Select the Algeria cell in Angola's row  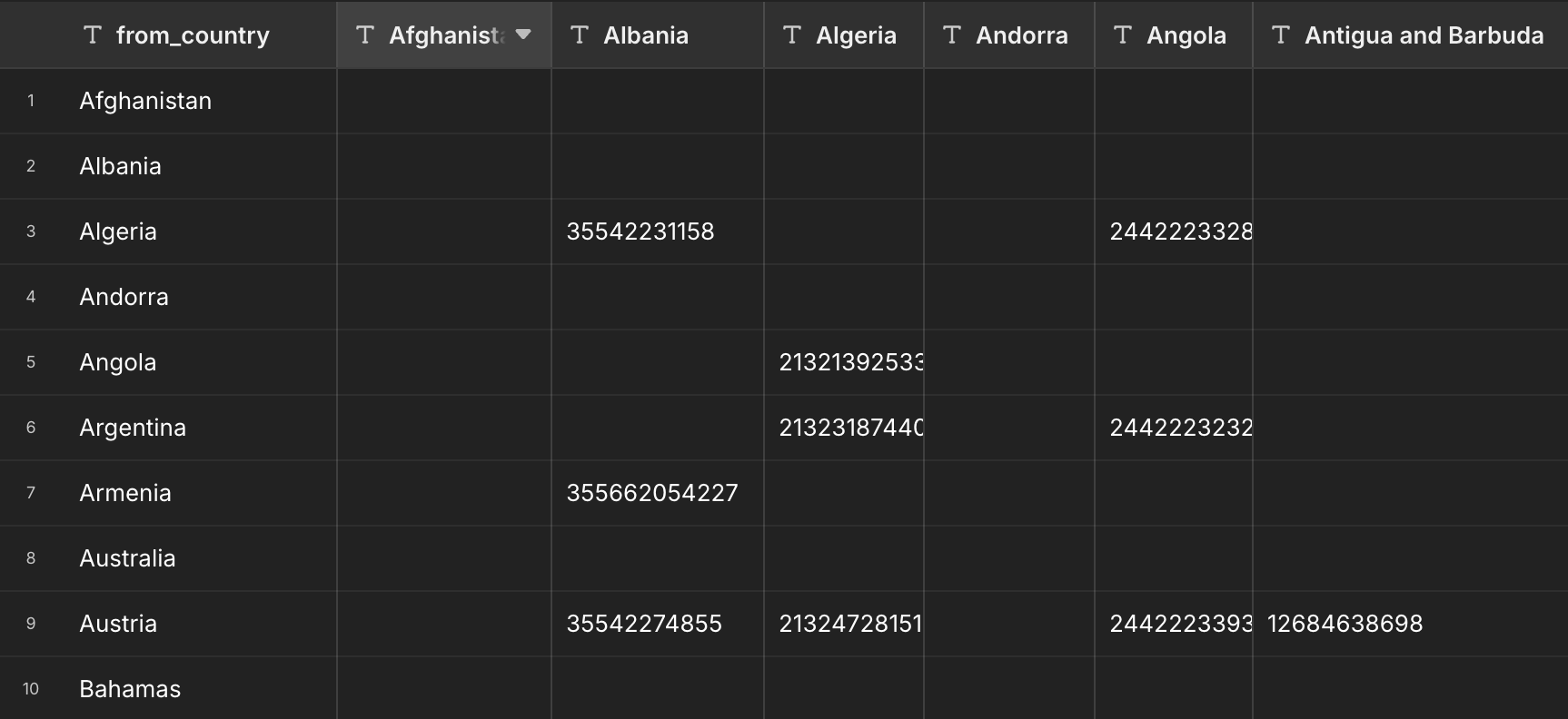pos(844,362)
